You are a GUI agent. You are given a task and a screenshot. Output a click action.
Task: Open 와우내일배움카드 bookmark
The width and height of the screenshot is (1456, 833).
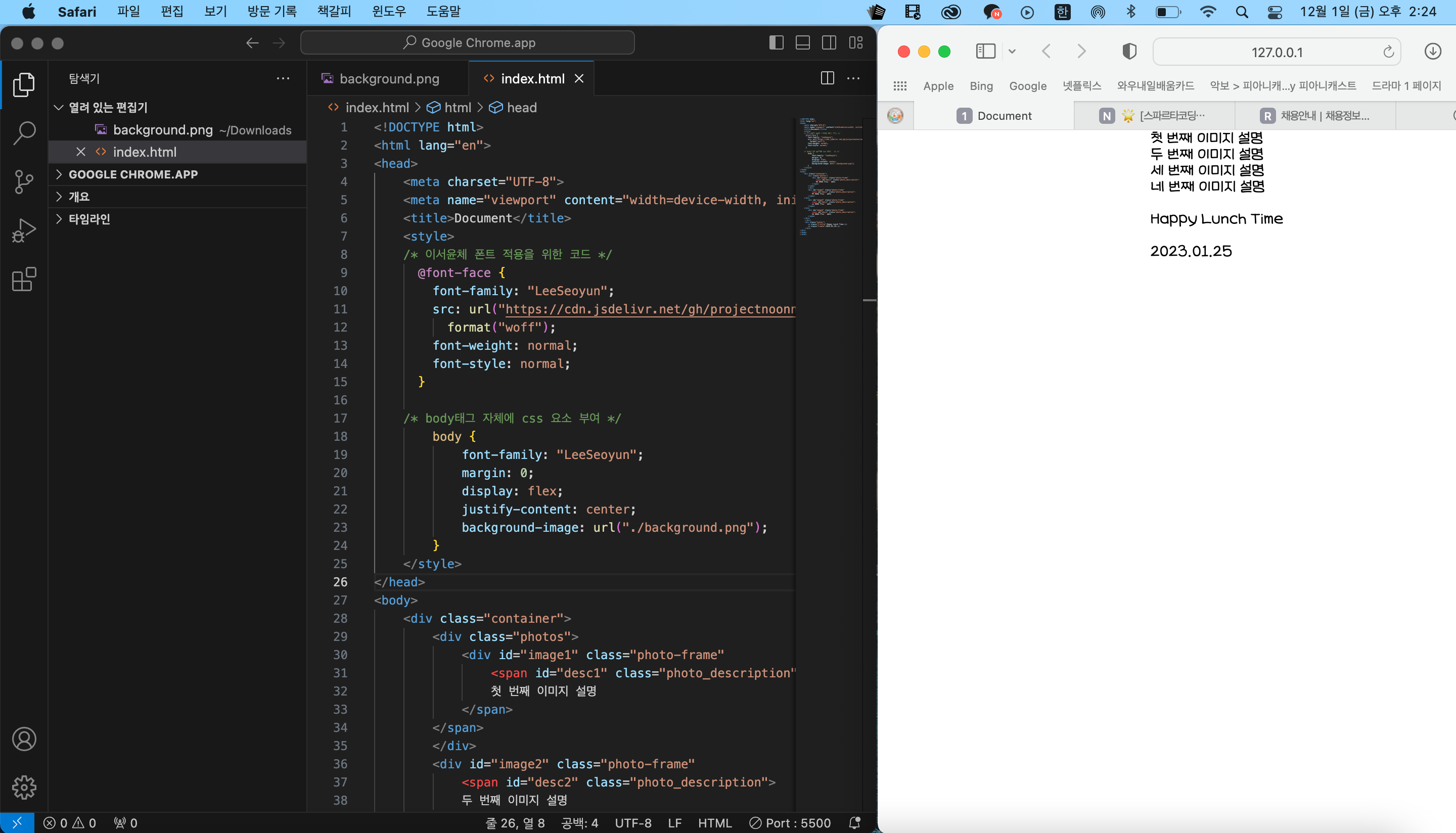1155,86
